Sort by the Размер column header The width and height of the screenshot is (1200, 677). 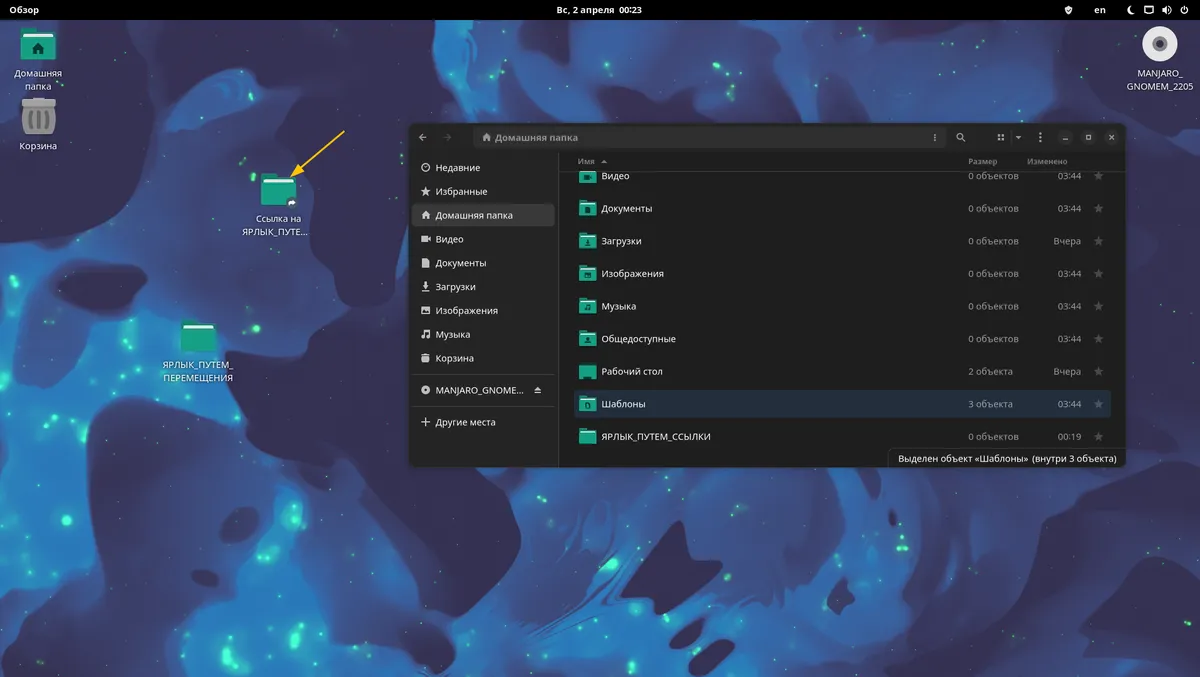pos(982,161)
